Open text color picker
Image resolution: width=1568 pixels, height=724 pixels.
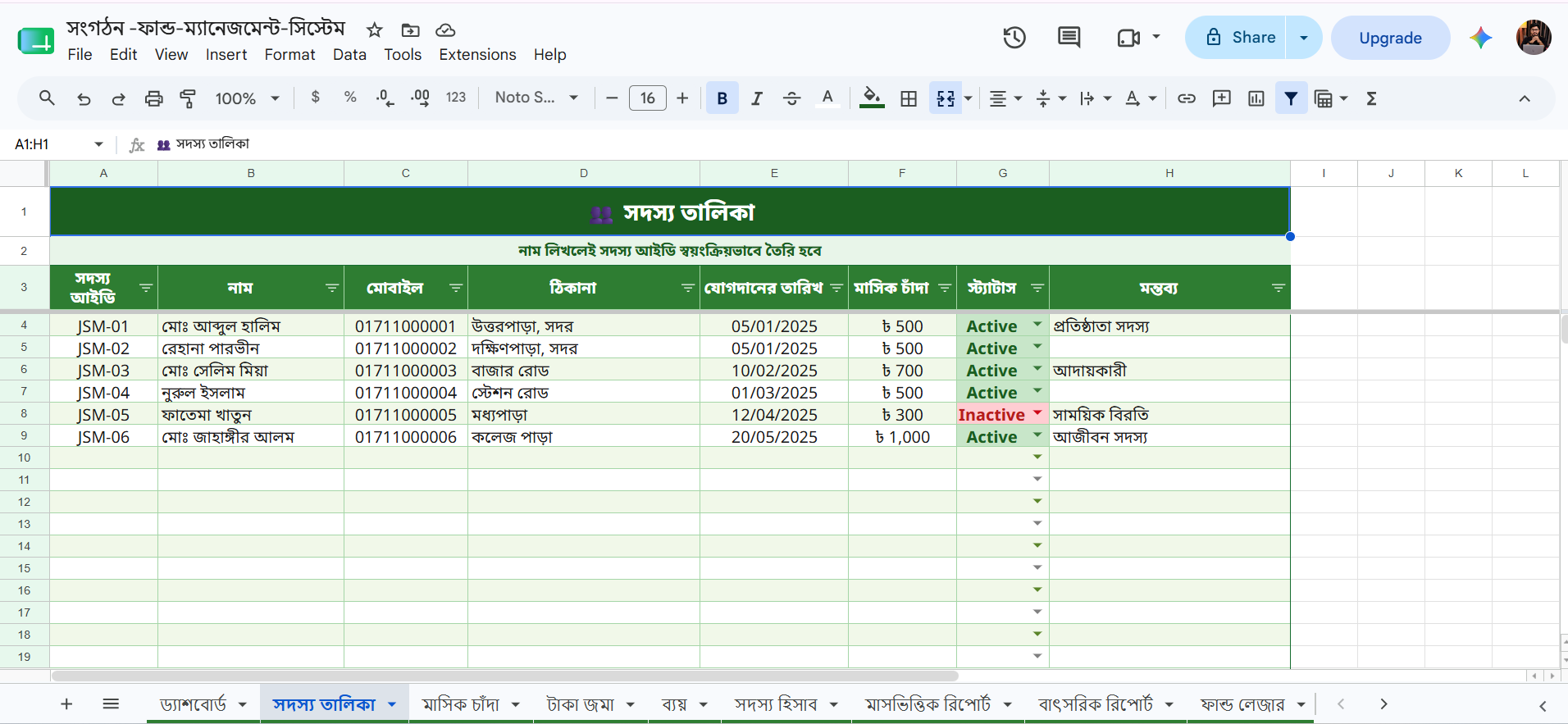(x=827, y=98)
